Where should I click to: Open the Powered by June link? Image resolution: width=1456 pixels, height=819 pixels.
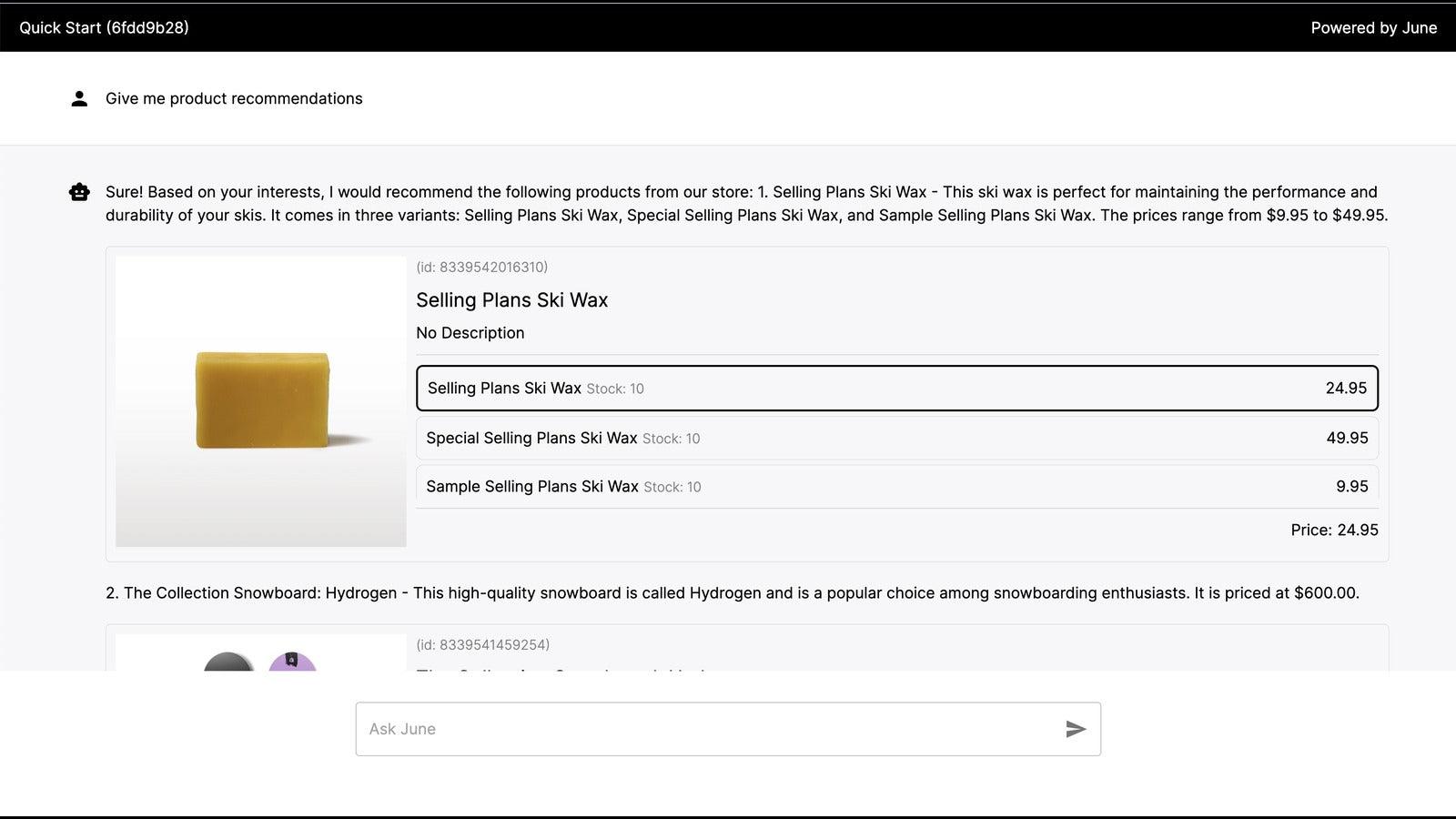[x=1373, y=27]
